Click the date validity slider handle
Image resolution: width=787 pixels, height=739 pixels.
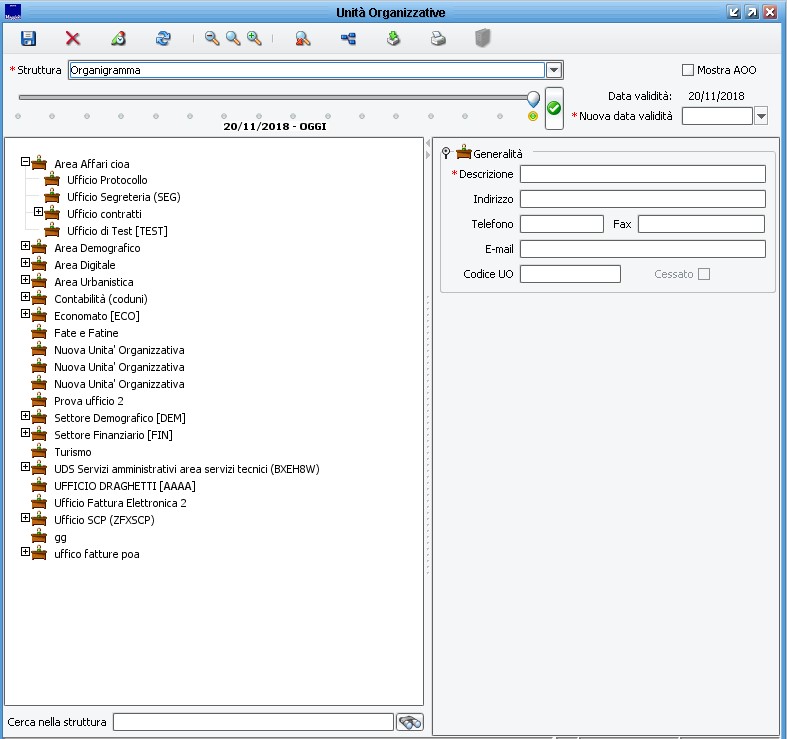tap(533, 98)
